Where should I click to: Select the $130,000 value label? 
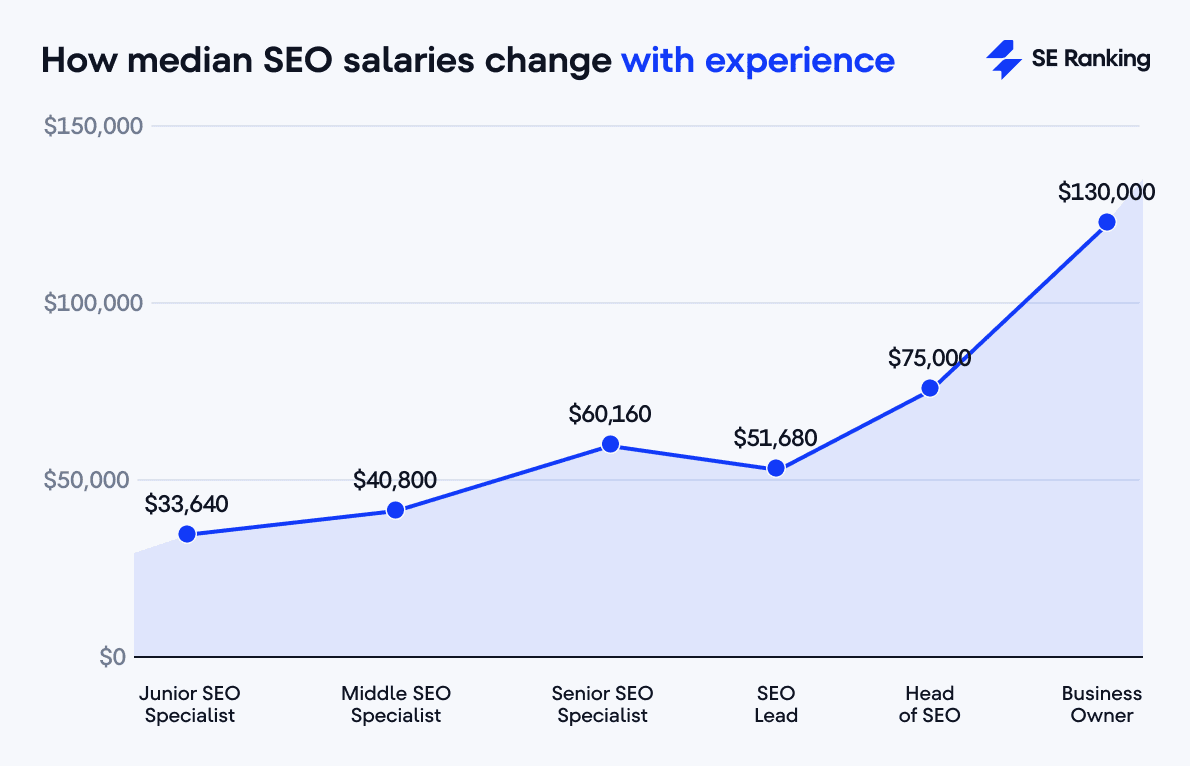(1107, 192)
